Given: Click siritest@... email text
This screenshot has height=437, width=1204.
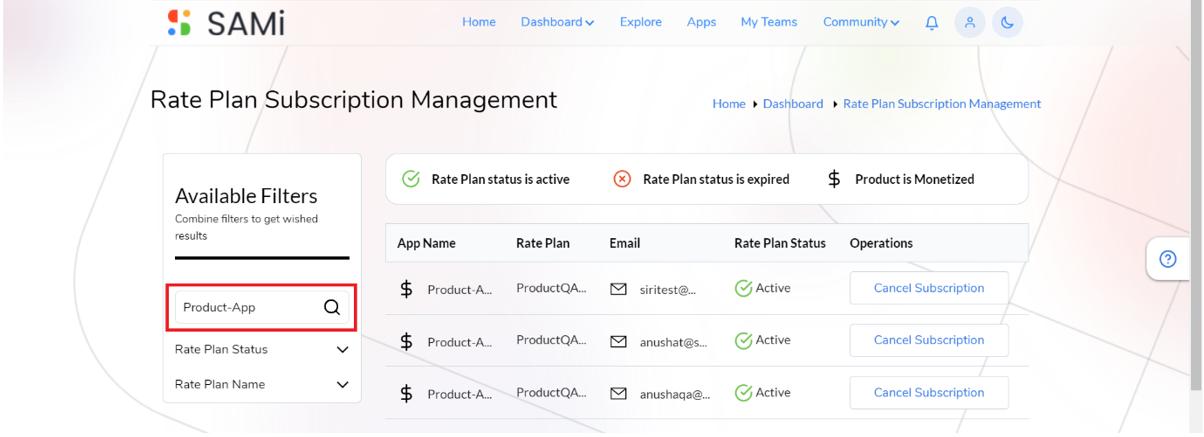Looking at the screenshot, I should pos(668,290).
